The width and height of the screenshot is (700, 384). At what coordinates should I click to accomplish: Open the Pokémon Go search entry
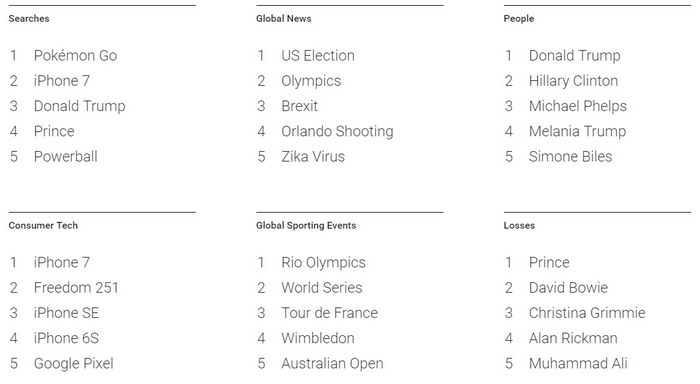(x=75, y=56)
